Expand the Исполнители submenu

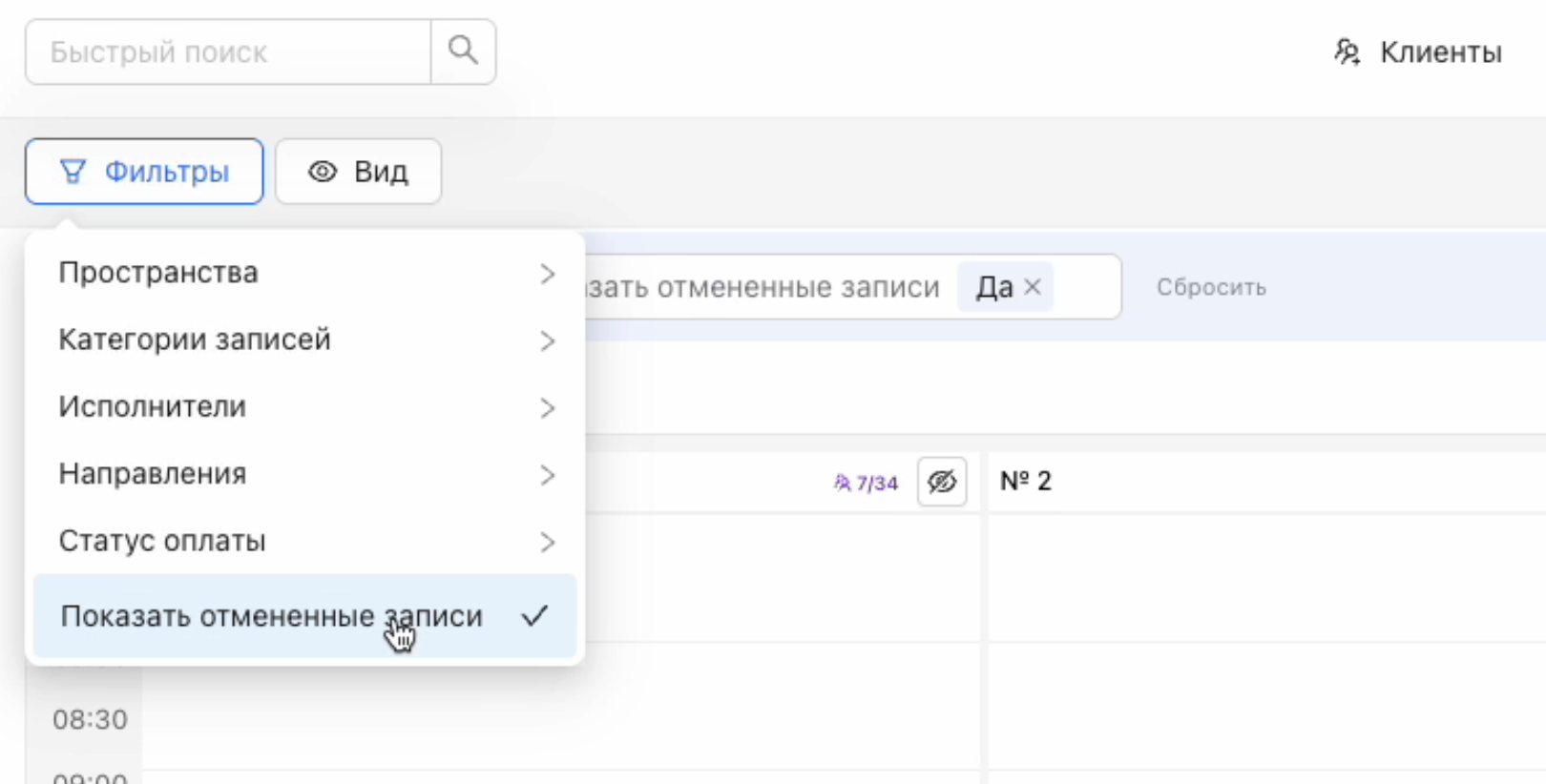(304, 407)
